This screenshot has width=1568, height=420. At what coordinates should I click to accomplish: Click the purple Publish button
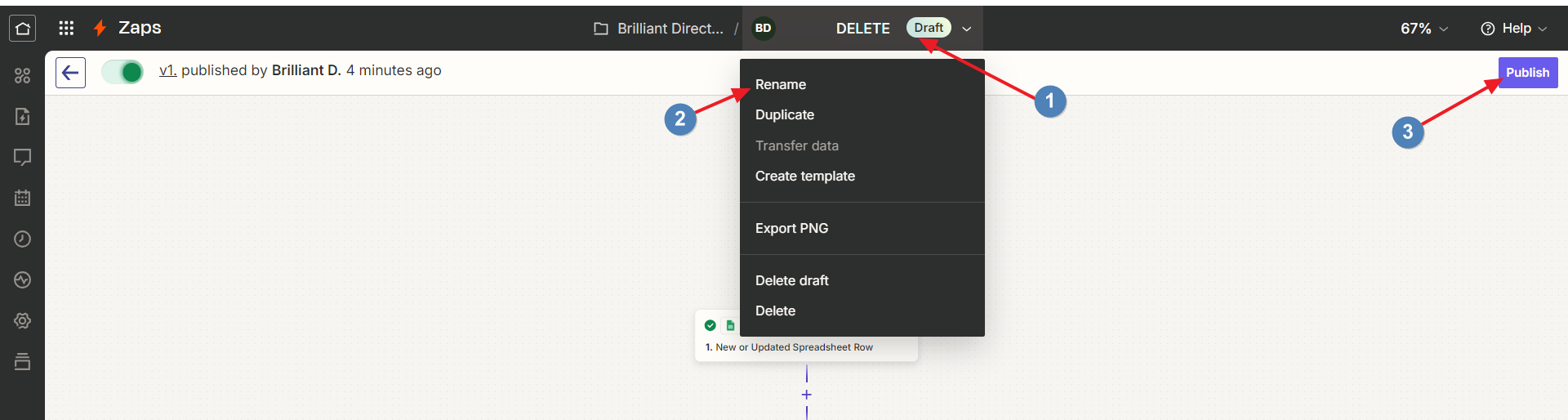1527,73
